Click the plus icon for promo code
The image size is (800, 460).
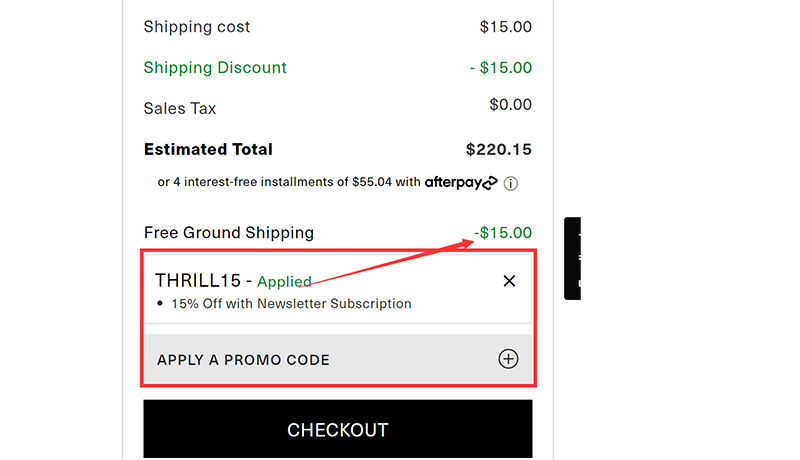coord(508,359)
